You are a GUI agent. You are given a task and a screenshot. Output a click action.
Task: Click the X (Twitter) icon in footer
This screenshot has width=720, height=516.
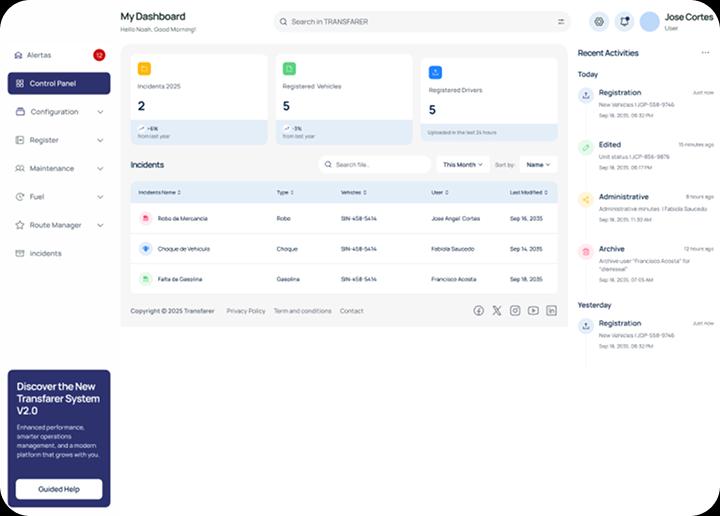click(497, 311)
